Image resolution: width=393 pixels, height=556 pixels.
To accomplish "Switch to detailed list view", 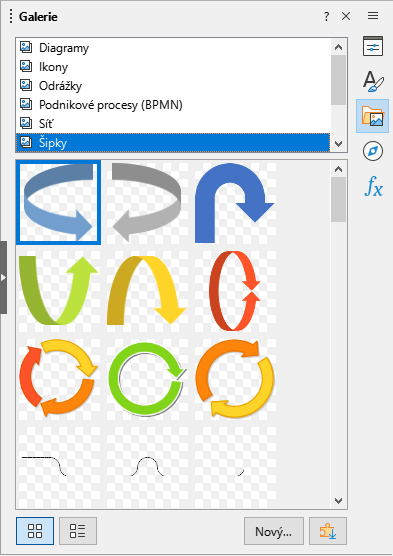I will (x=78, y=531).
